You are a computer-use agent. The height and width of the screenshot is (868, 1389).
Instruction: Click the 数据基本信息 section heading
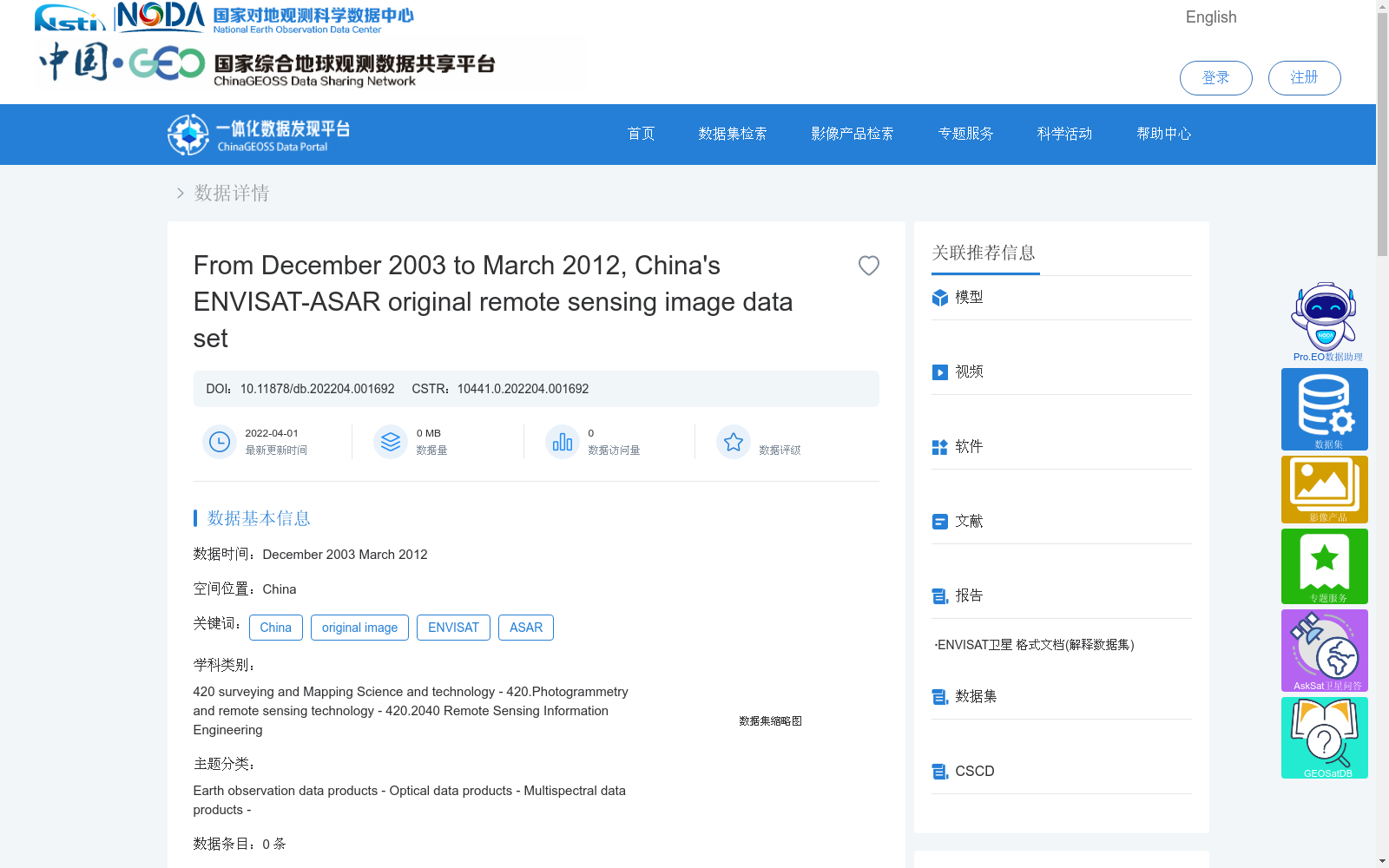tap(259, 518)
